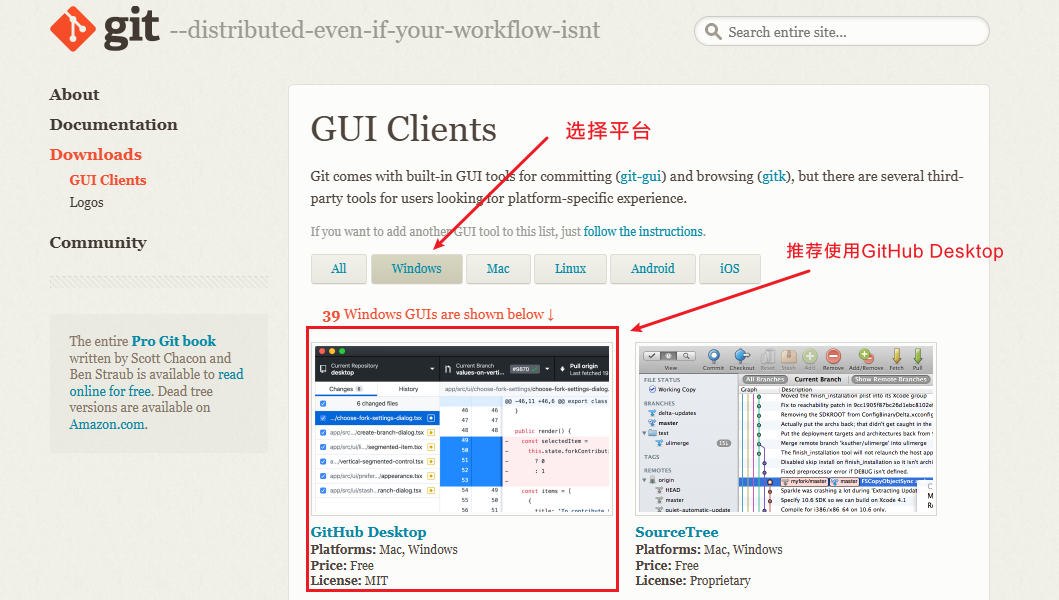Click the "--distributed-even-if-your-workflow-isnt" tagline

pos(384,30)
